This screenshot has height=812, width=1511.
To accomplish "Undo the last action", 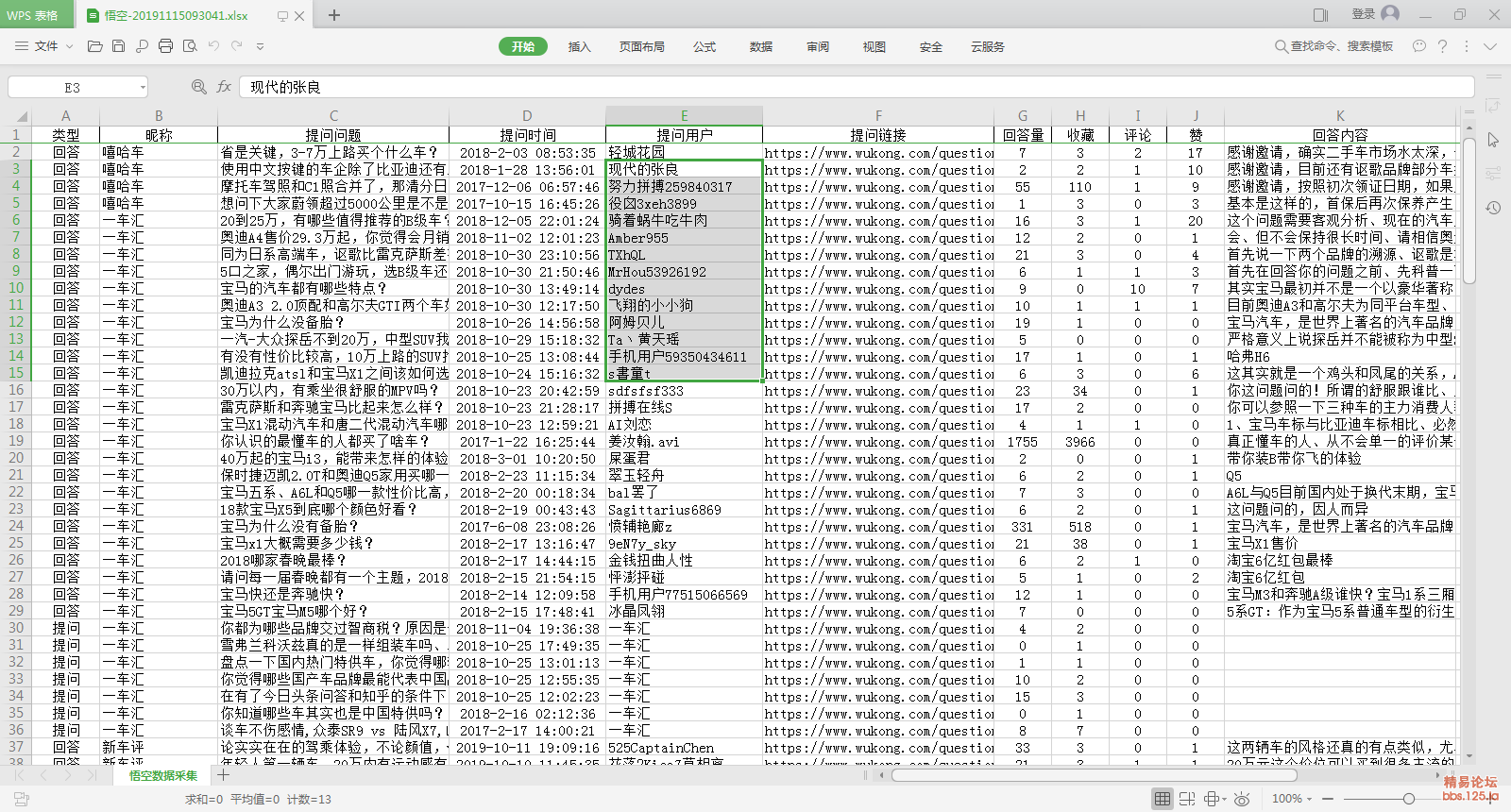I will [213, 45].
